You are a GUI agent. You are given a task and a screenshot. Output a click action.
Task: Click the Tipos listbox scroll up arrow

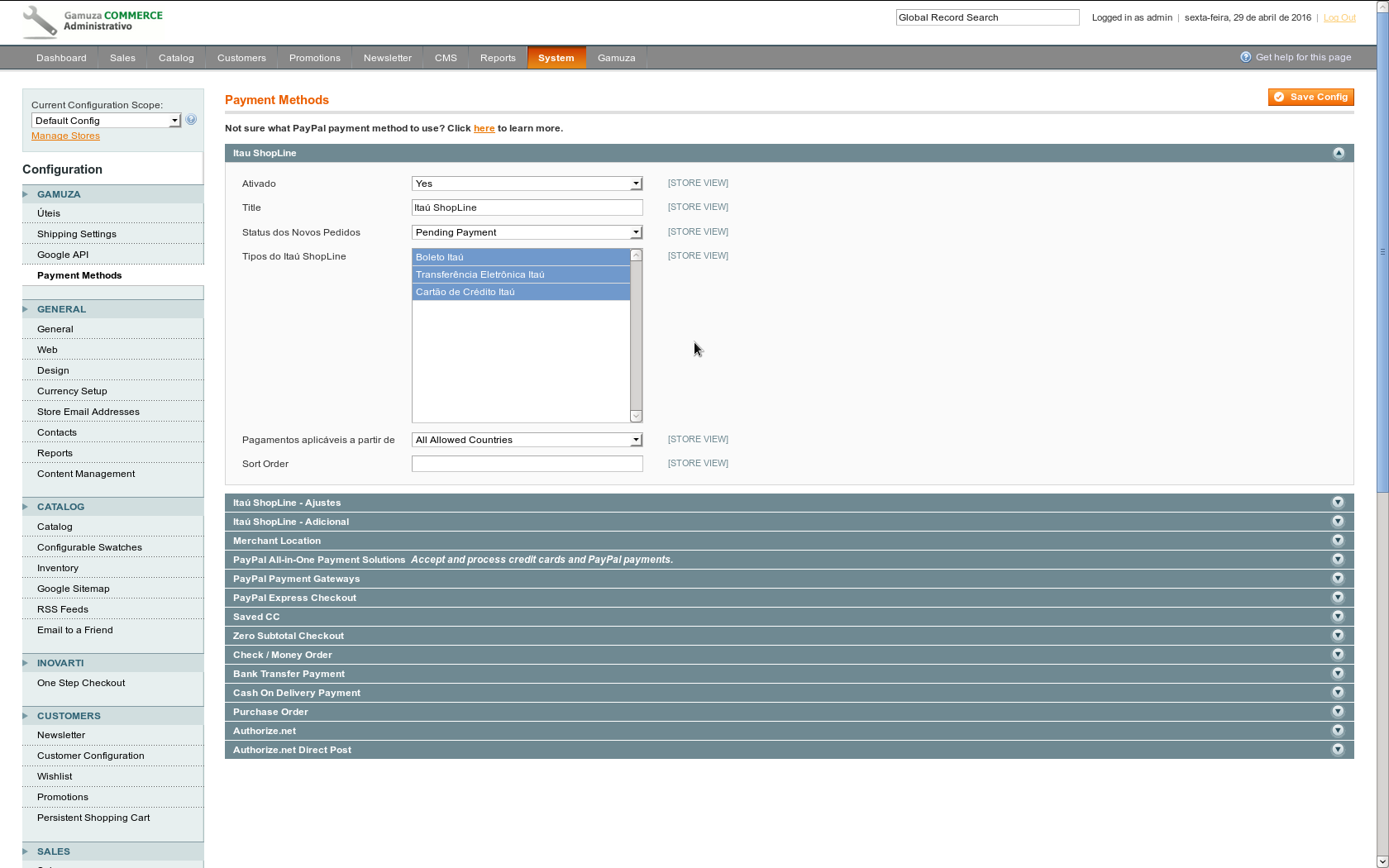(x=636, y=255)
